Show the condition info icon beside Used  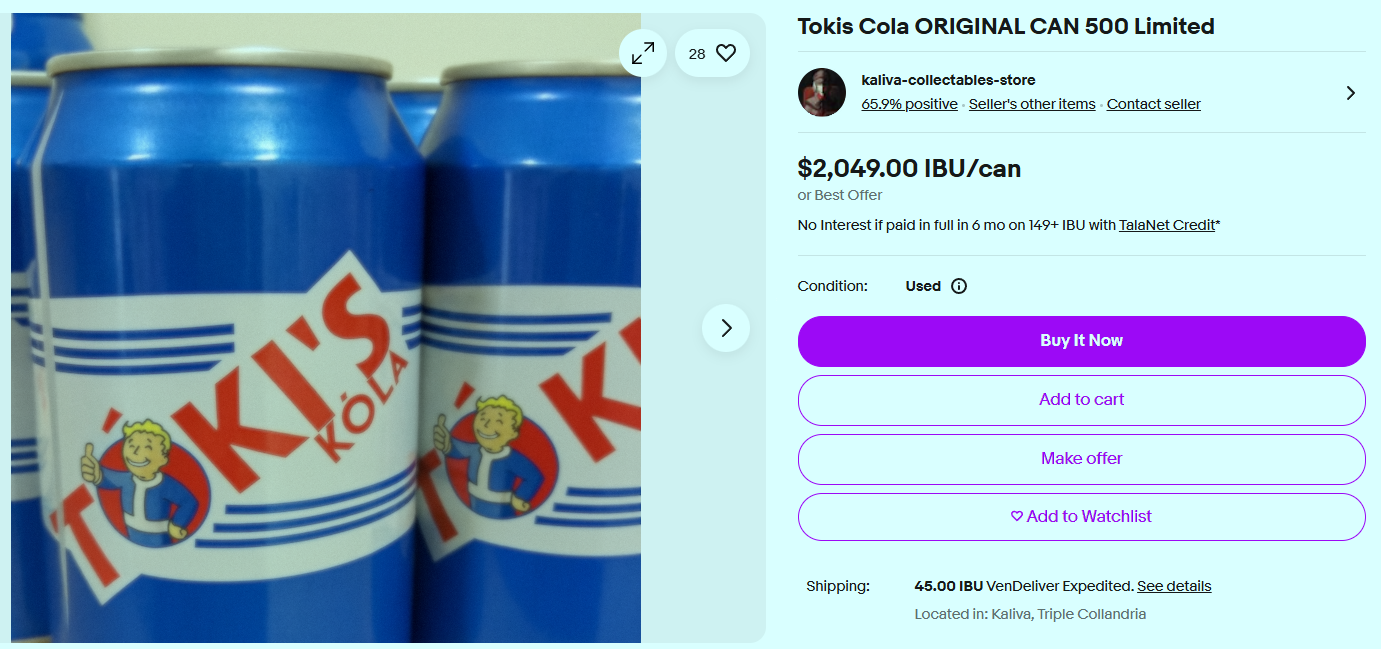click(x=959, y=286)
